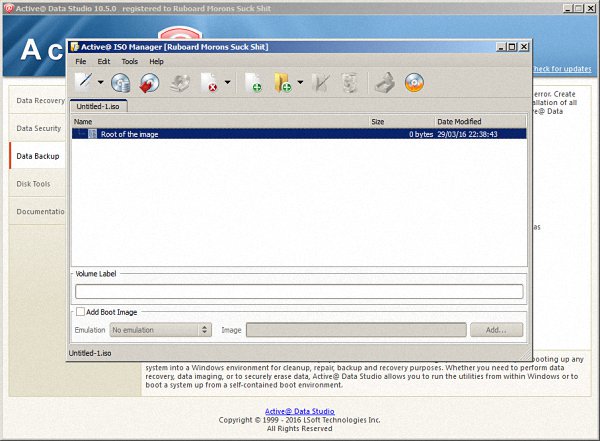This screenshot has height=441, width=600.
Task: Click the add folder icon
Action: [283, 83]
